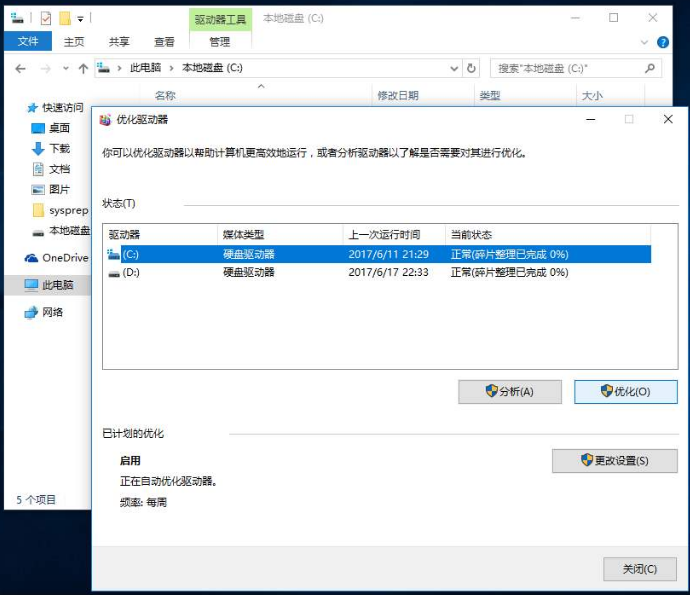Screen dimensions: 690x595
Task: Open the 共享 ribbon tab
Action: (119, 42)
